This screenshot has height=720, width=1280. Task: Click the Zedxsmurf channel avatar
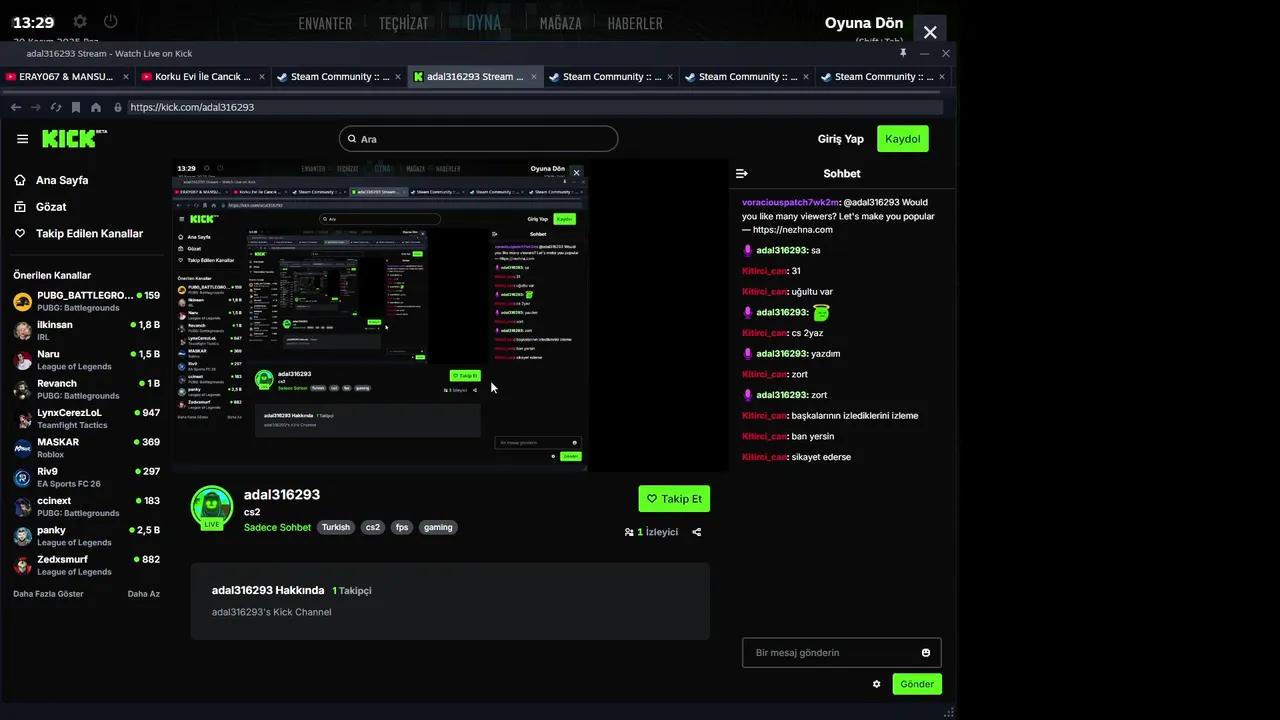[23, 565]
